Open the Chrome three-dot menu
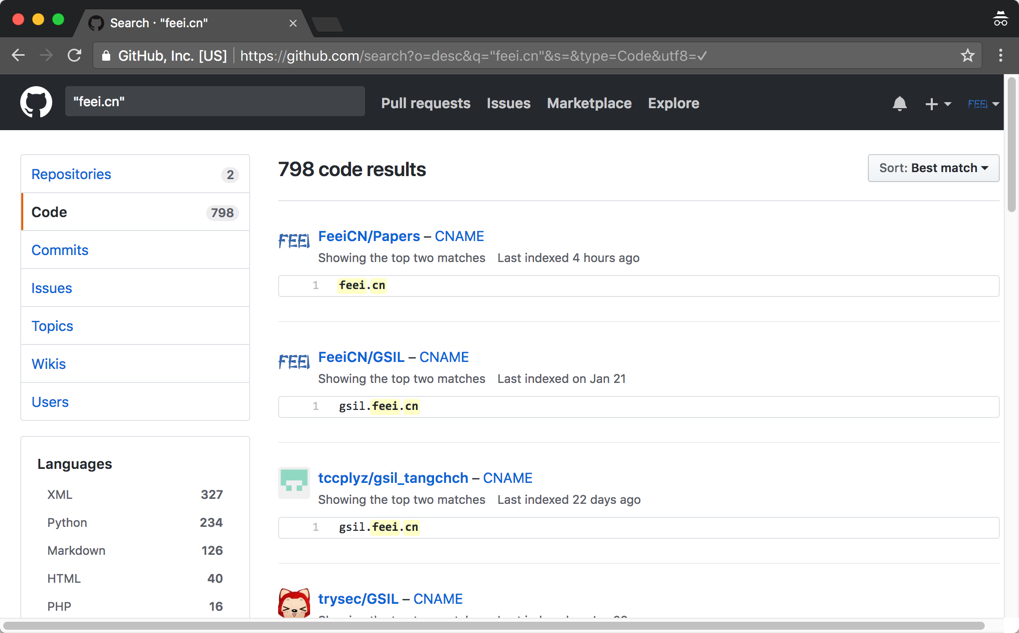This screenshot has height=633, width=1019. coord(1000,56)
